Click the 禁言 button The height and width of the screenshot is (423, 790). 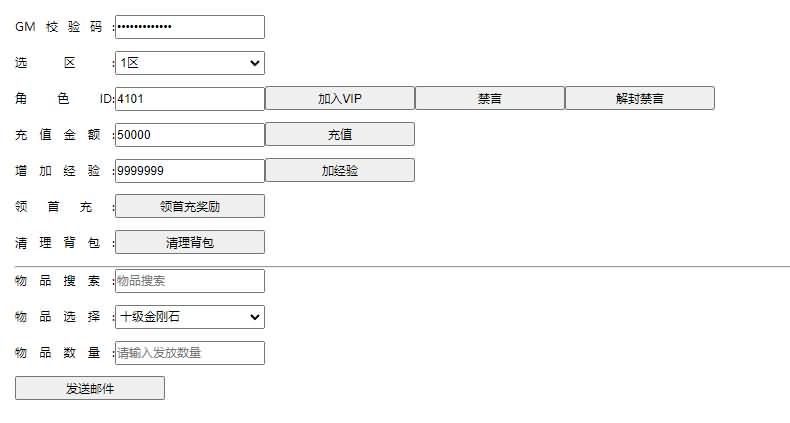pos(490,98)
